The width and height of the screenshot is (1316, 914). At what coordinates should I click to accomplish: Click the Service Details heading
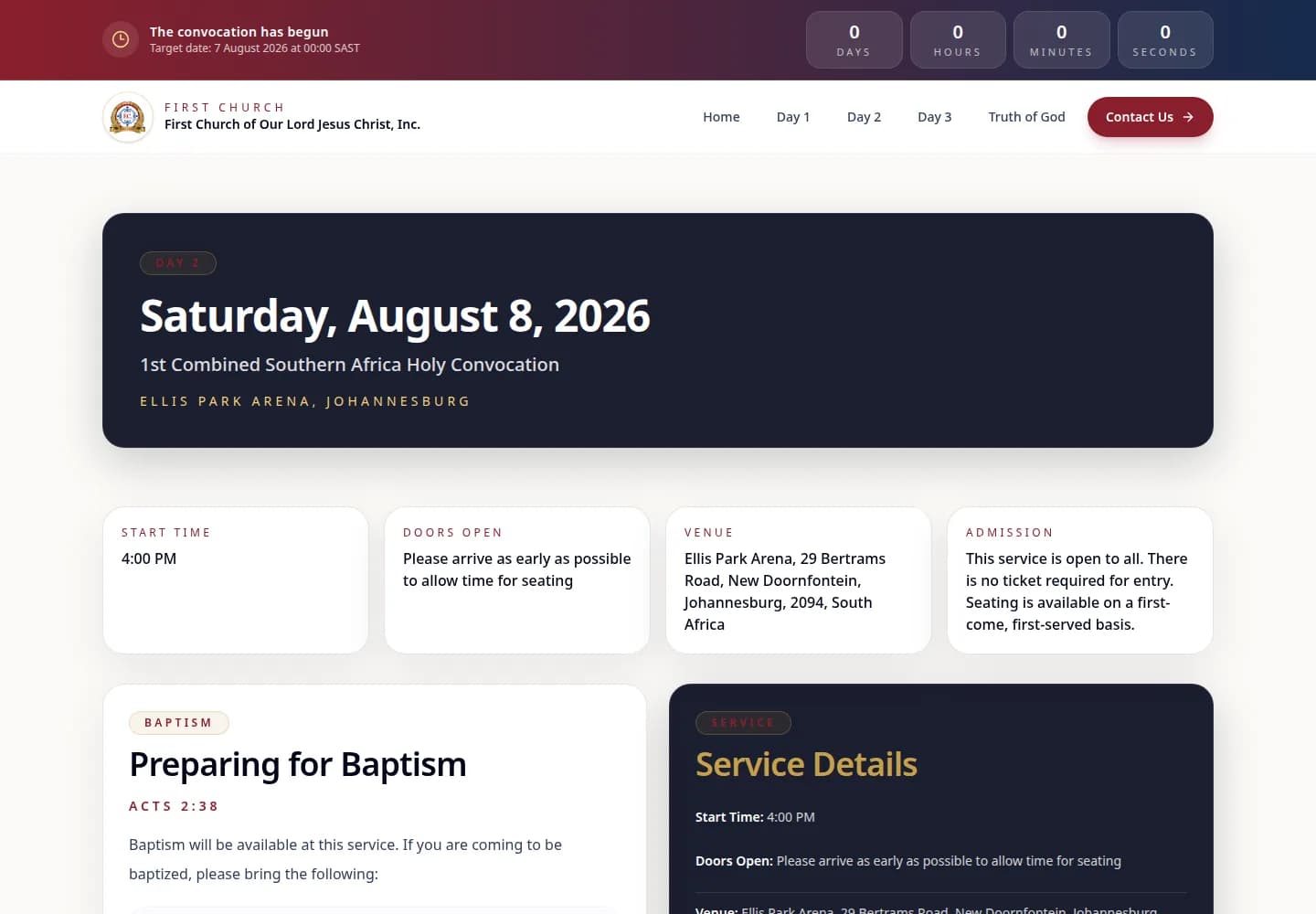click(x=806, y=764)
